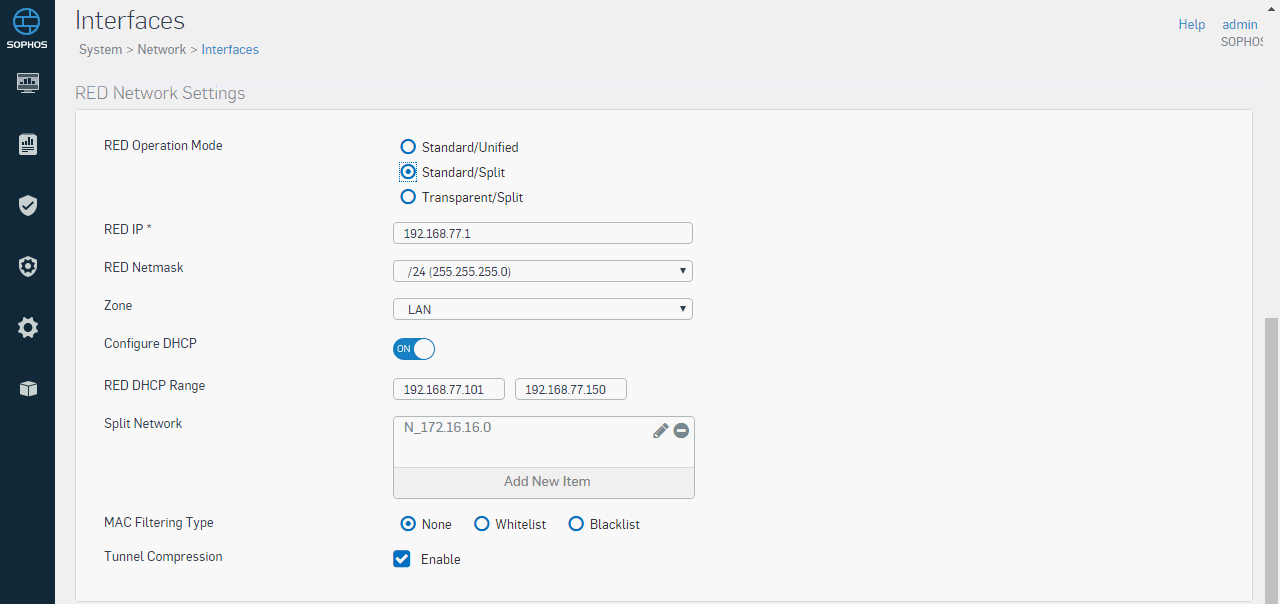Viewport: 1280px width, 604px height.
Task: Click the shield checkmark sidebar icon
Action: (x=28, y=206)
